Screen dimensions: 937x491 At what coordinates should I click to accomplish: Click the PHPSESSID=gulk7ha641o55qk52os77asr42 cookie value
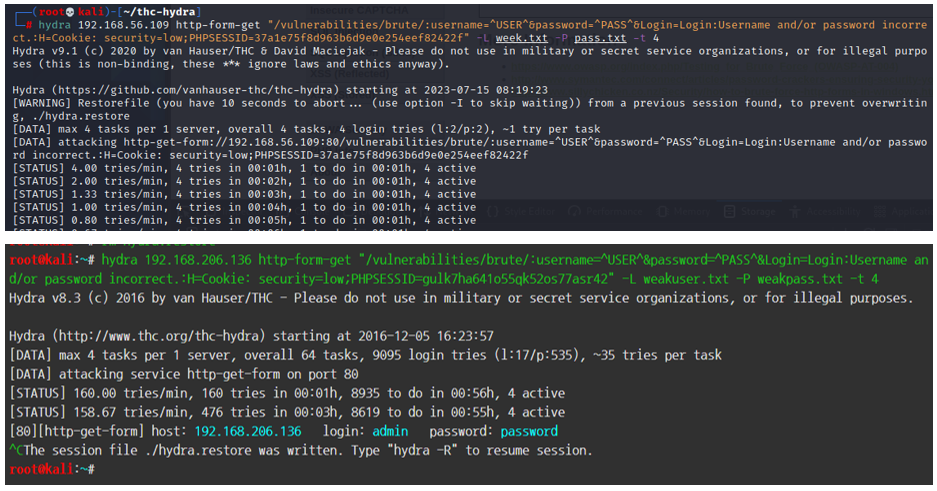pyautogui.click(x=480, y=280)
